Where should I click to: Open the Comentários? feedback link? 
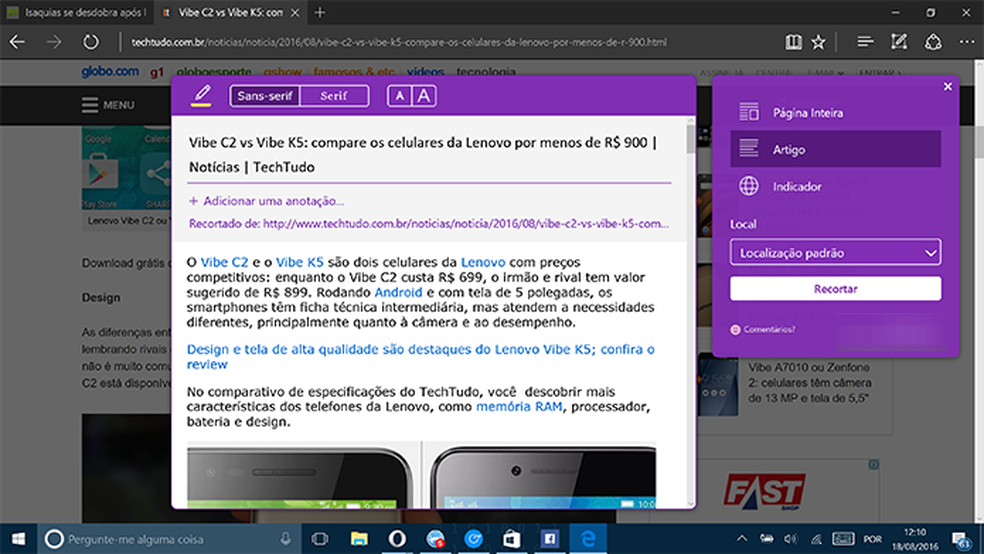762,329
